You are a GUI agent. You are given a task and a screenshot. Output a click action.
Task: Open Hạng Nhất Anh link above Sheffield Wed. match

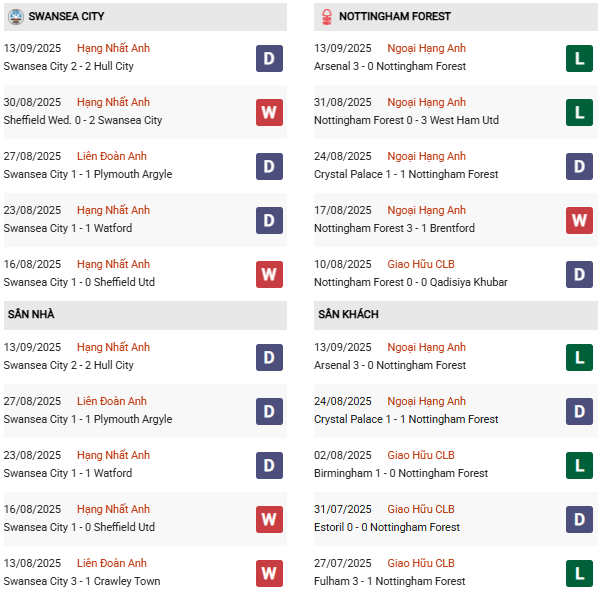click(x=113, y=102)
